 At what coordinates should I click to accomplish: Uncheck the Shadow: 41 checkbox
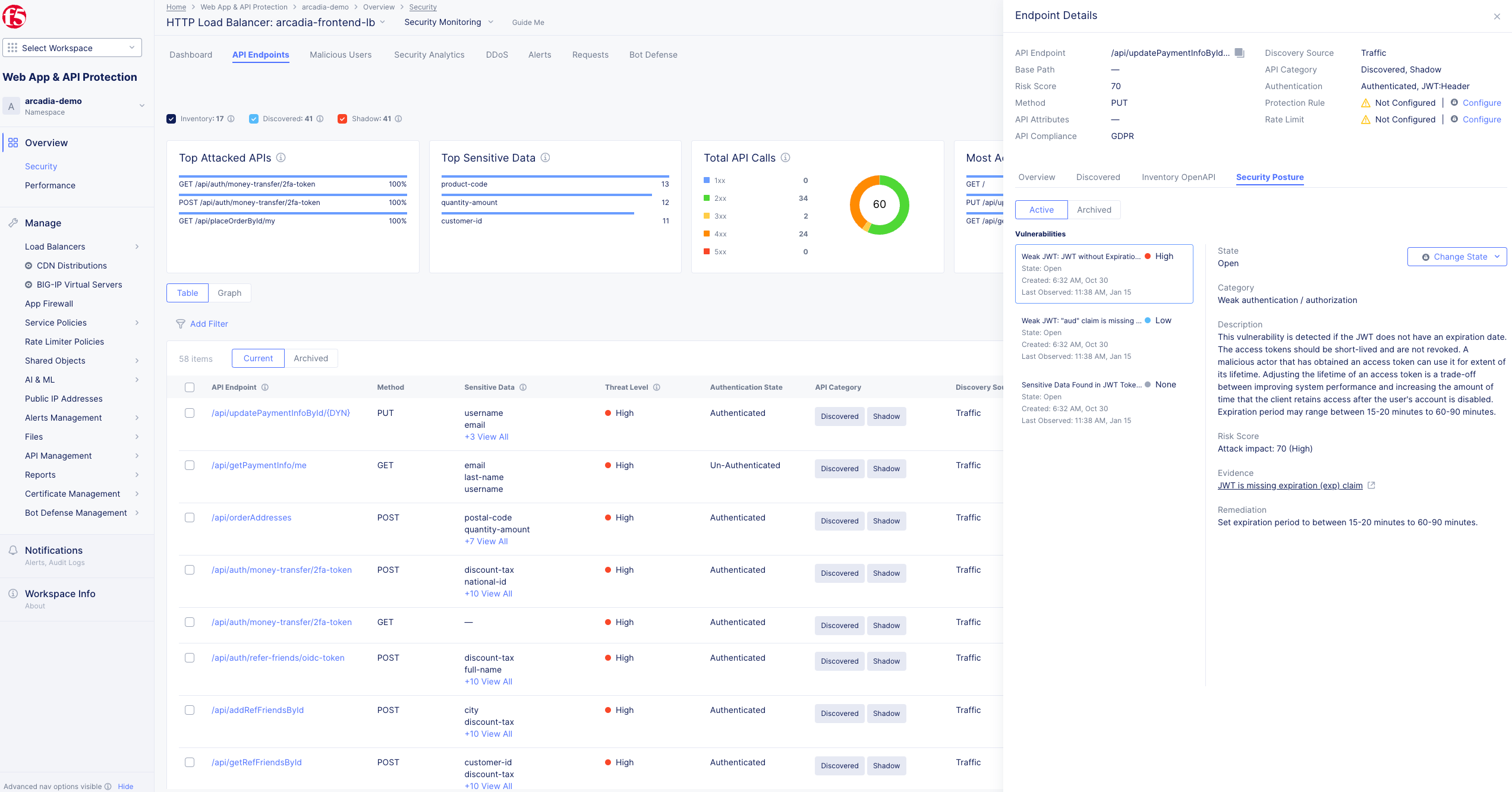(342, 119)
